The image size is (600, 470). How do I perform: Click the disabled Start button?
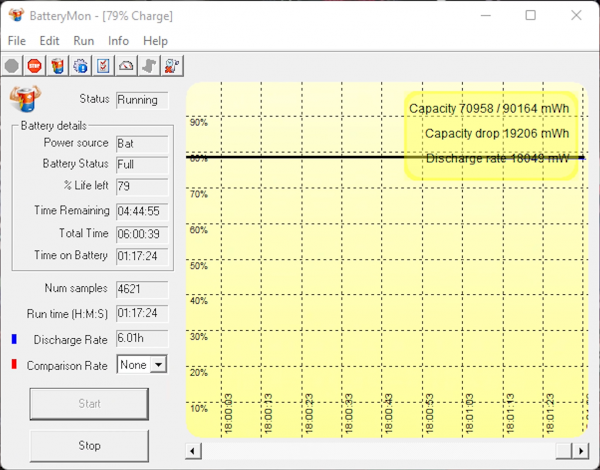click(89, 404)
